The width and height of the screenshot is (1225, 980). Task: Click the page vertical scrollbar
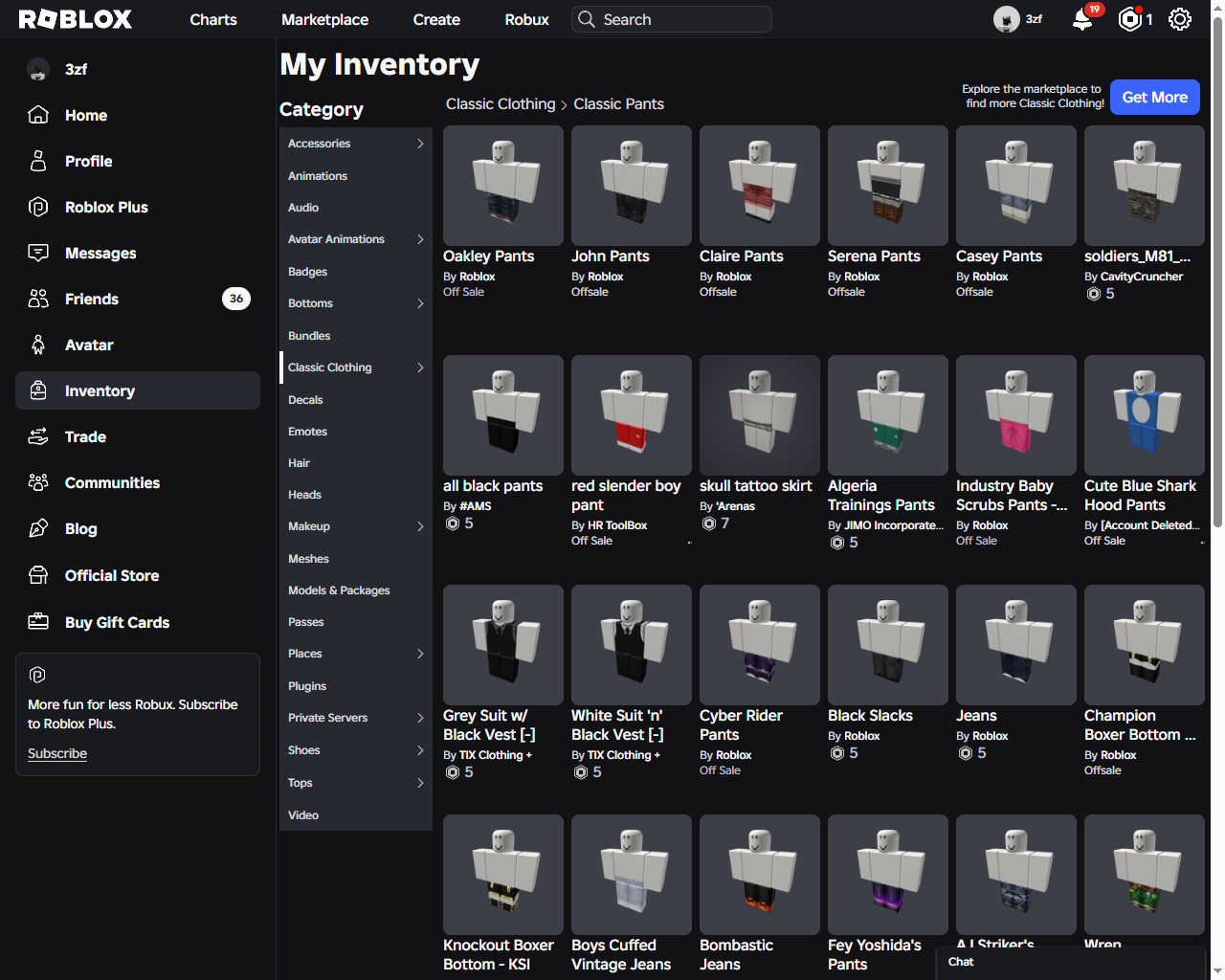tap(1217, 273)
